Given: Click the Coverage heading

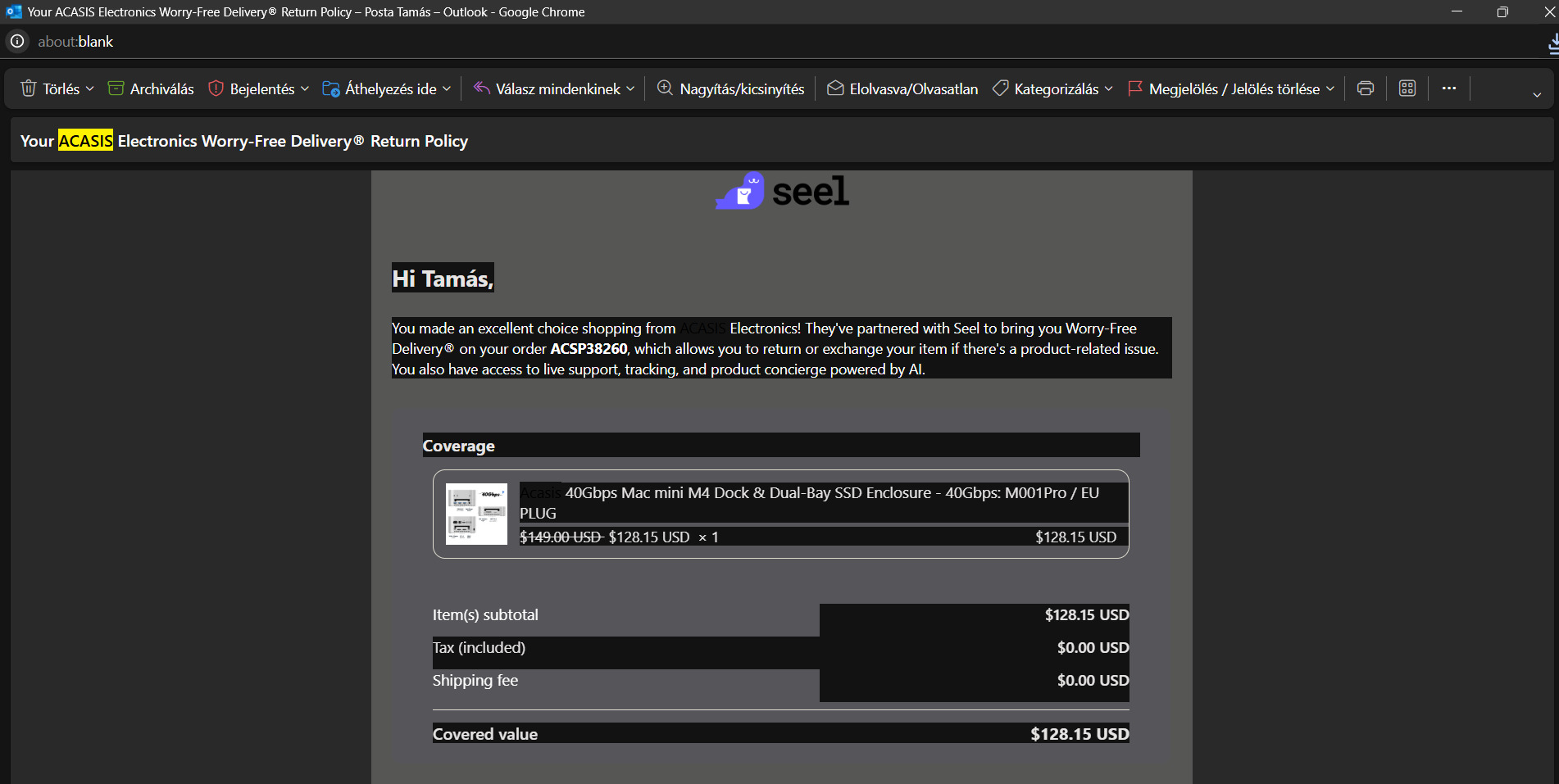Looking at the screenshot, I should coord(458,446).
